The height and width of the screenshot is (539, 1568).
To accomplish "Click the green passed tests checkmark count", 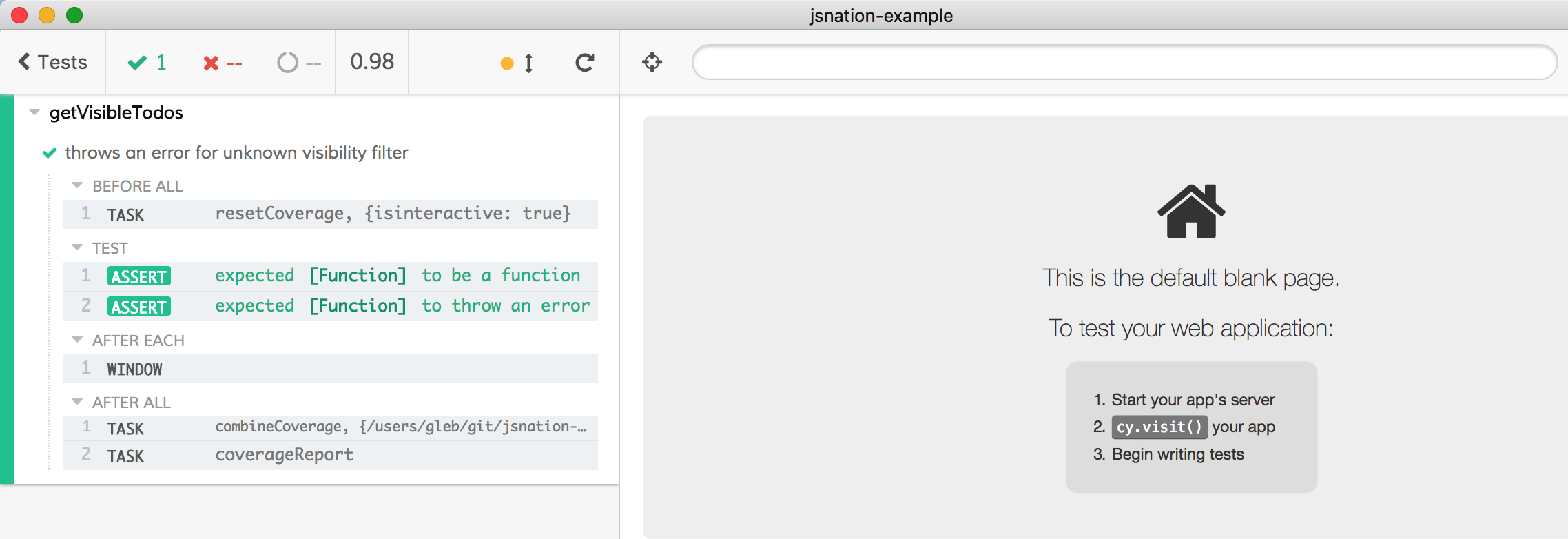I will (x=147, y=63).
